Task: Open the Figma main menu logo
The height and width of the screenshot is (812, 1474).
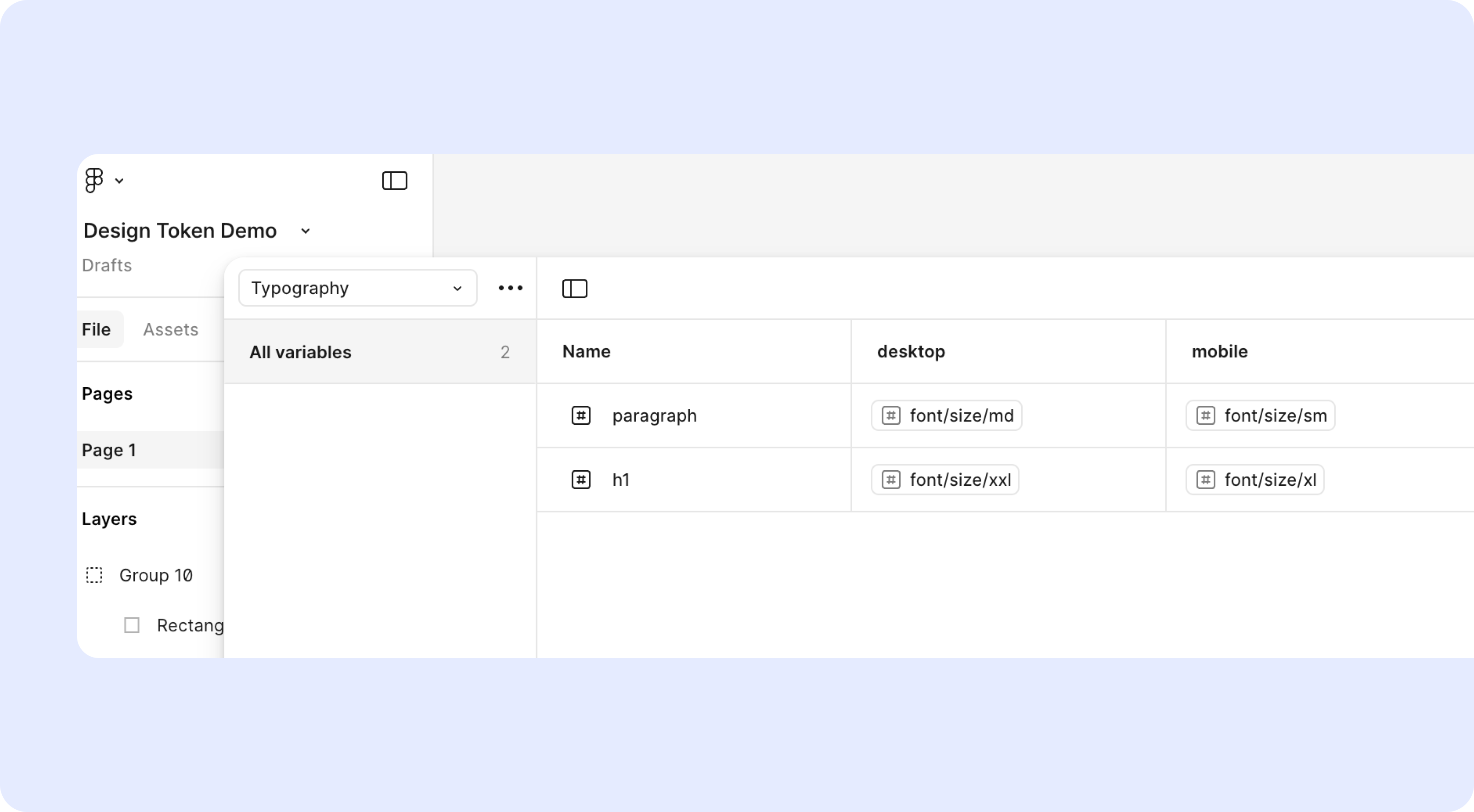Action: coord(94,180)
